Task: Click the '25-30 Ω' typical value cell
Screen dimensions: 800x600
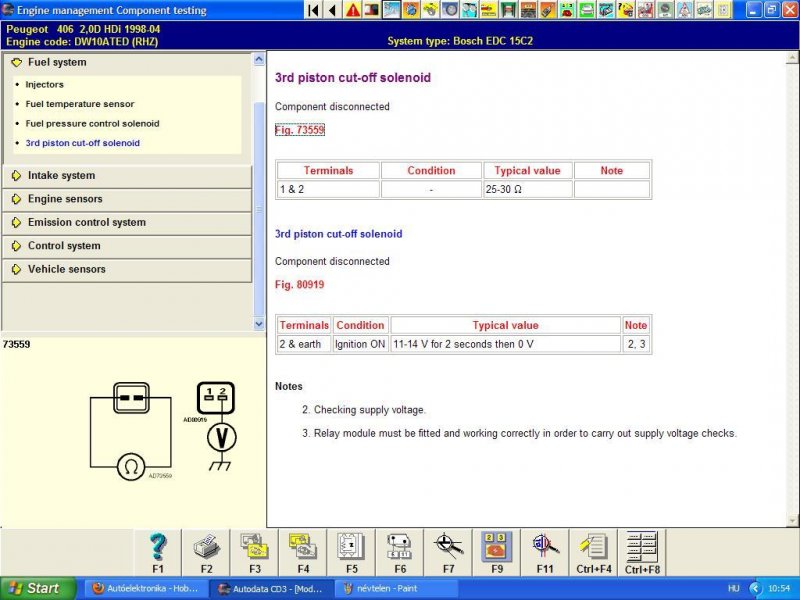Action: (528, 189)
